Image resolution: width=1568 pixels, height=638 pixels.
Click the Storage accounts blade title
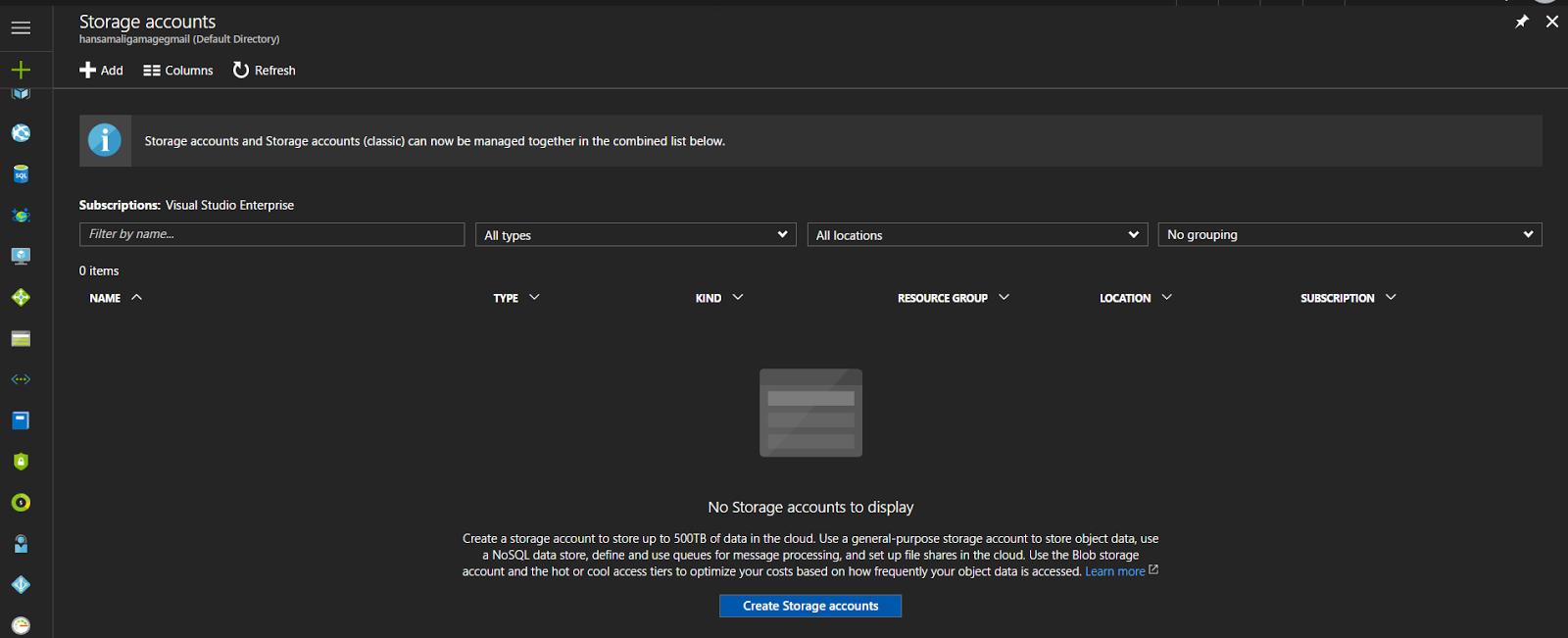pos(147,22)
